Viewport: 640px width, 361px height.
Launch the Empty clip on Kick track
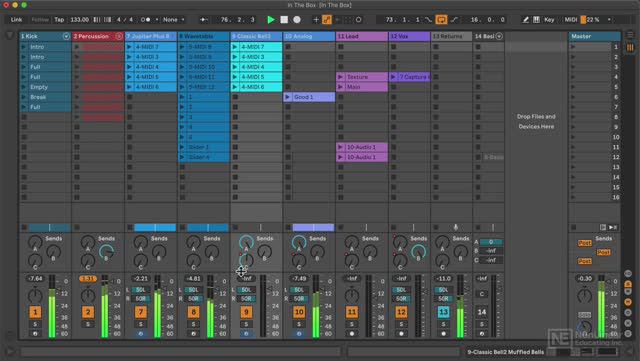click(24, 87)
